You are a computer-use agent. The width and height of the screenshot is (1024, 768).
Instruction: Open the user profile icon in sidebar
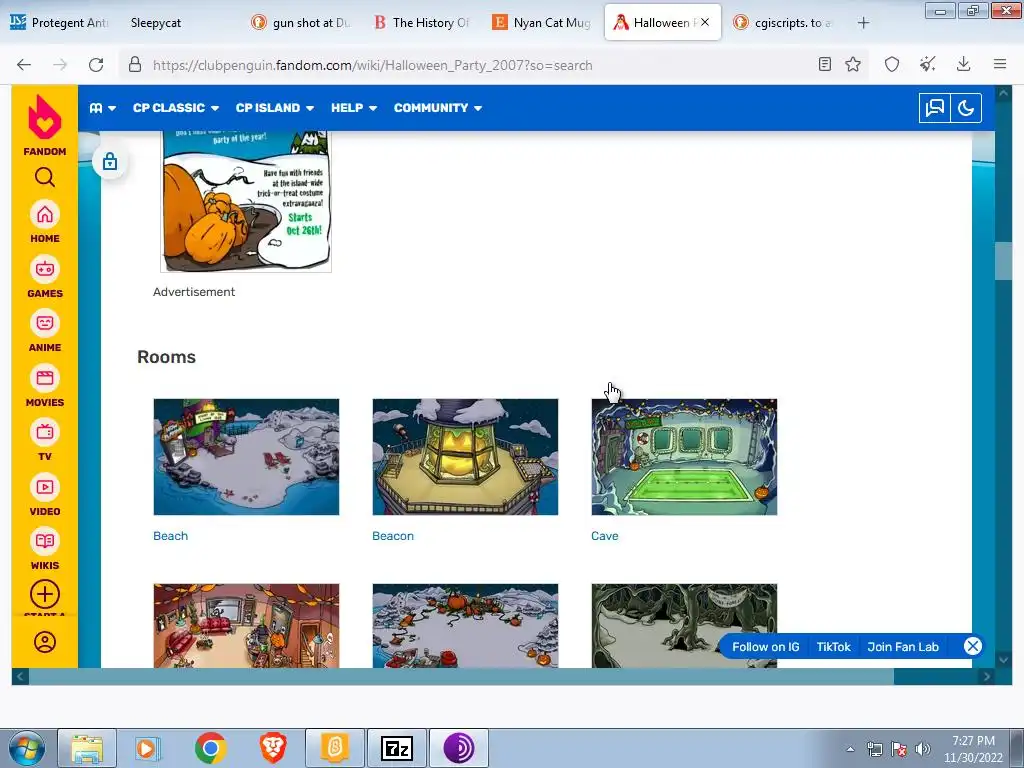44,642
